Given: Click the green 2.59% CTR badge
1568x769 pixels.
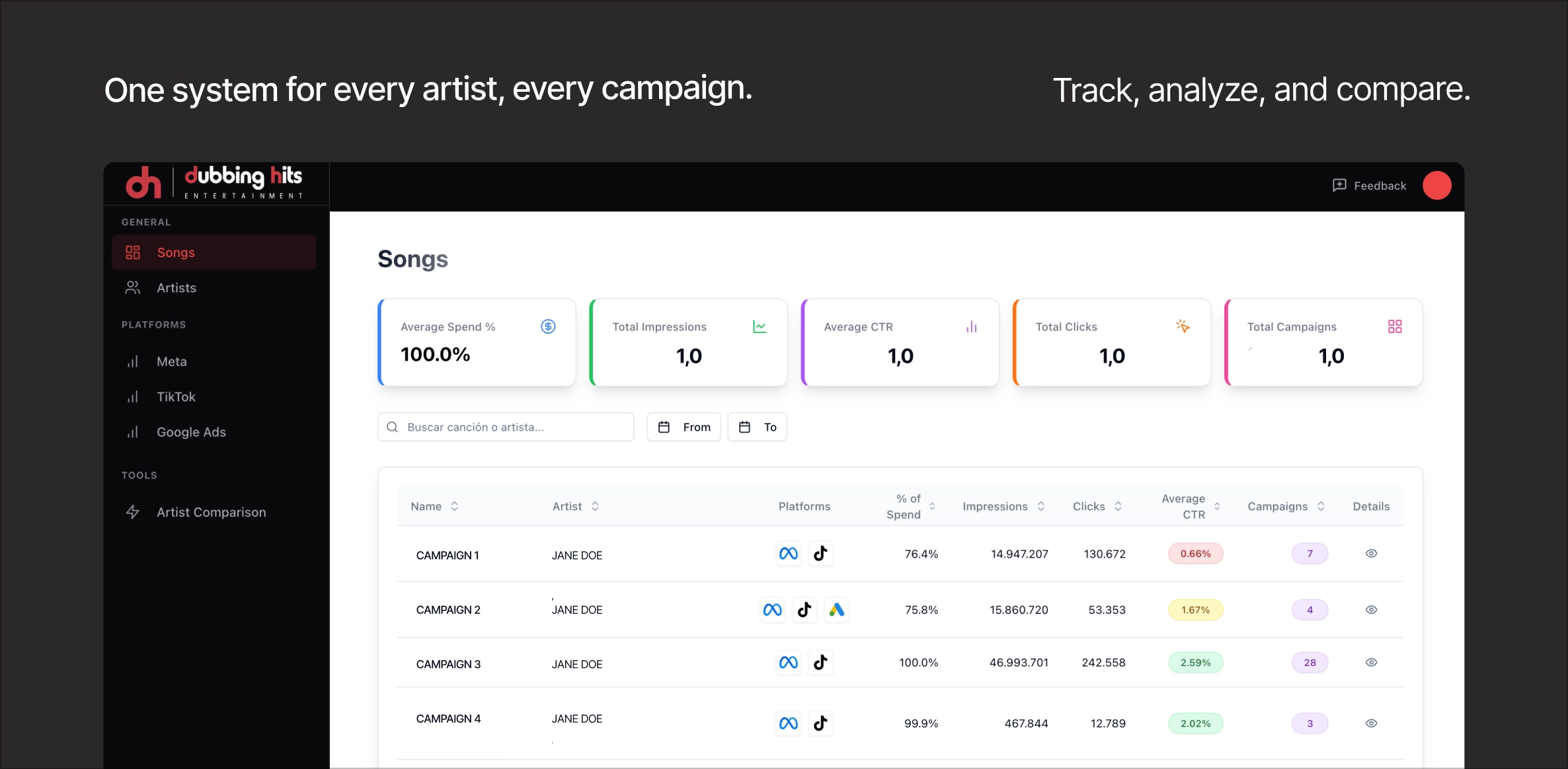Looking at the screenshot, I should point(1195,663).
